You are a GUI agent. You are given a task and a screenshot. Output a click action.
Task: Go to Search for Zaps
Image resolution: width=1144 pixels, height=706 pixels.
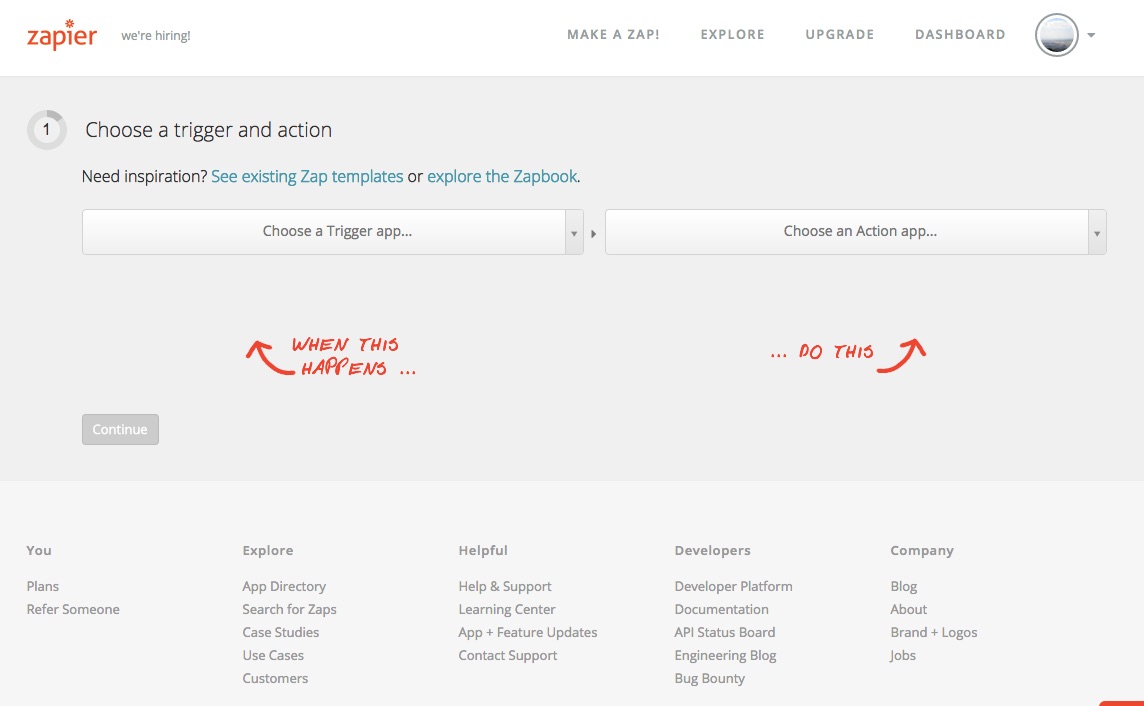(289, 609)
